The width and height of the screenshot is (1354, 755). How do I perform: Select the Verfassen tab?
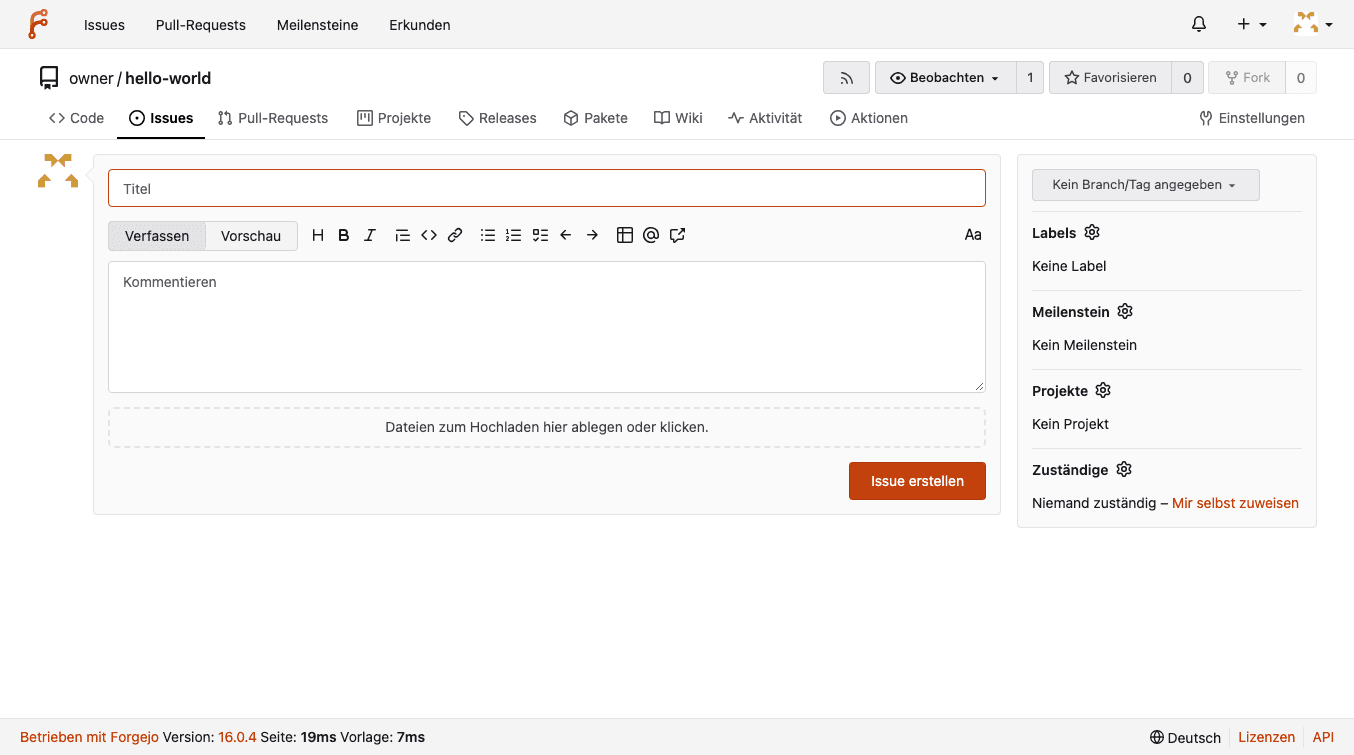(x=157, y=236)
